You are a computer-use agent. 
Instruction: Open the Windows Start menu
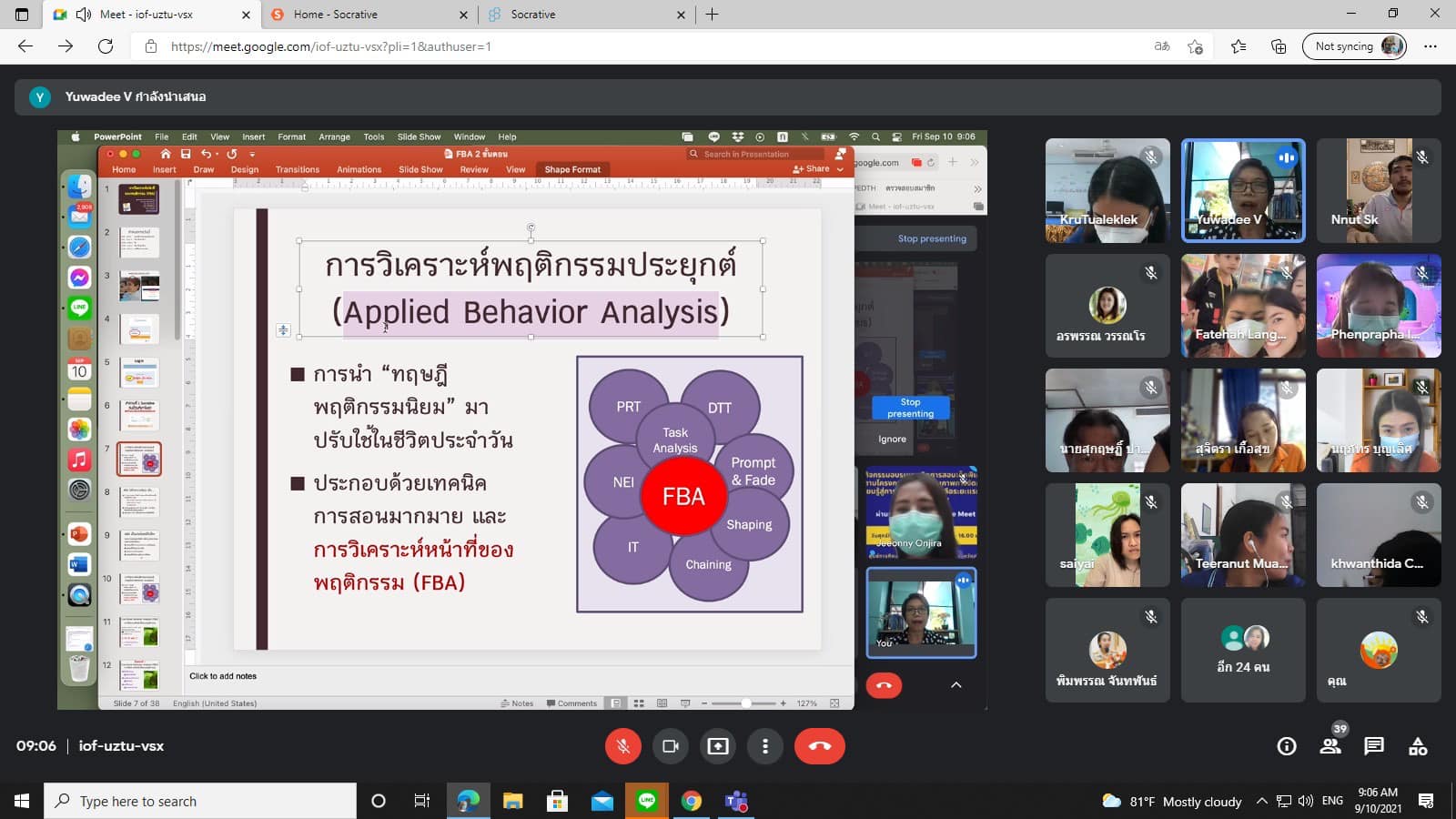tap(22, 801)
